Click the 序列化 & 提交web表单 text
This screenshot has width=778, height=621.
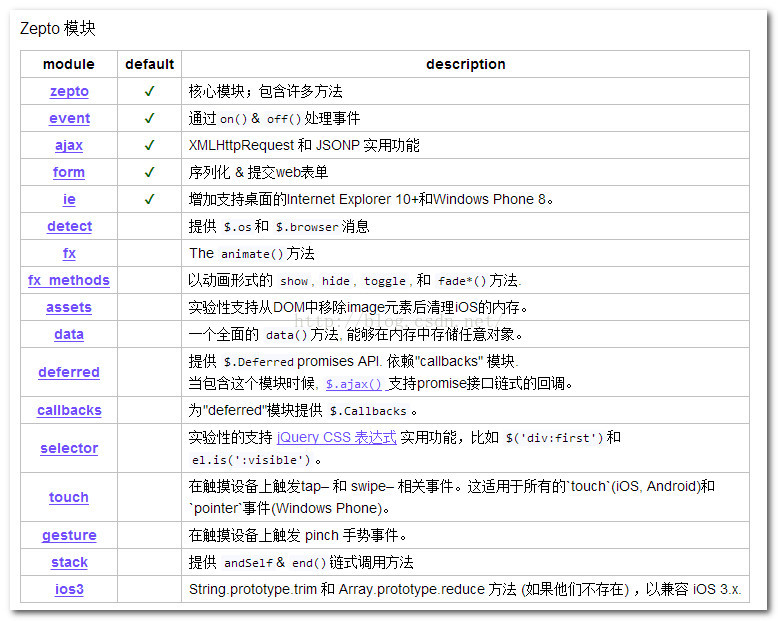(258, 172)
